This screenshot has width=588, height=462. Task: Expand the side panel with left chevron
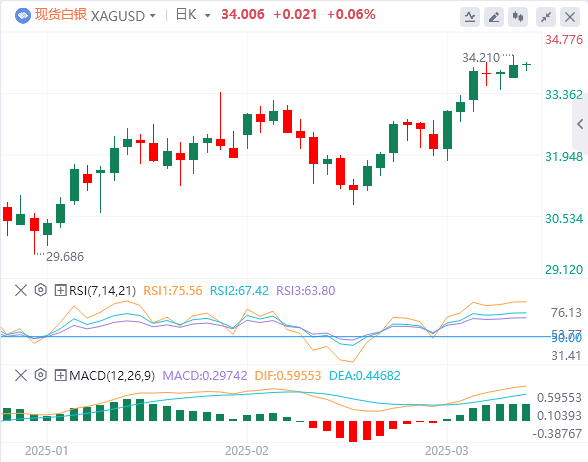point(580,124)
